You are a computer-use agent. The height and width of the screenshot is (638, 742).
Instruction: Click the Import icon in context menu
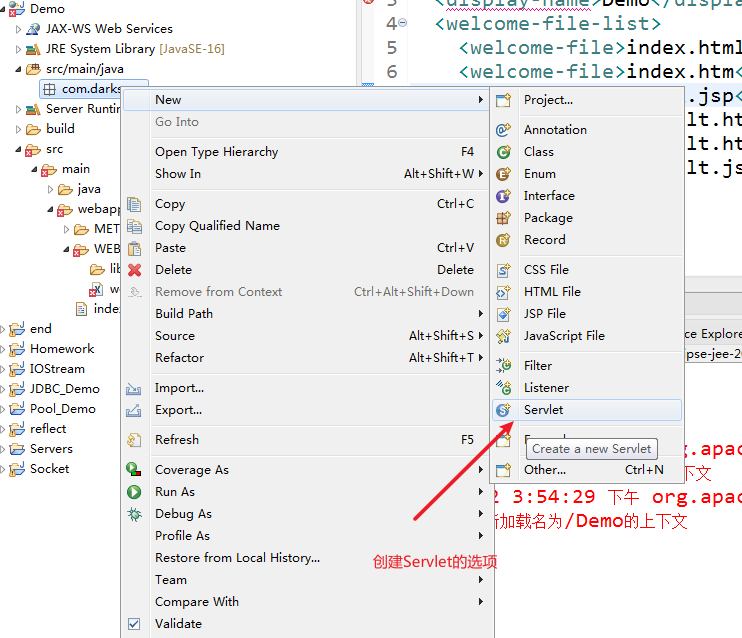133,389
